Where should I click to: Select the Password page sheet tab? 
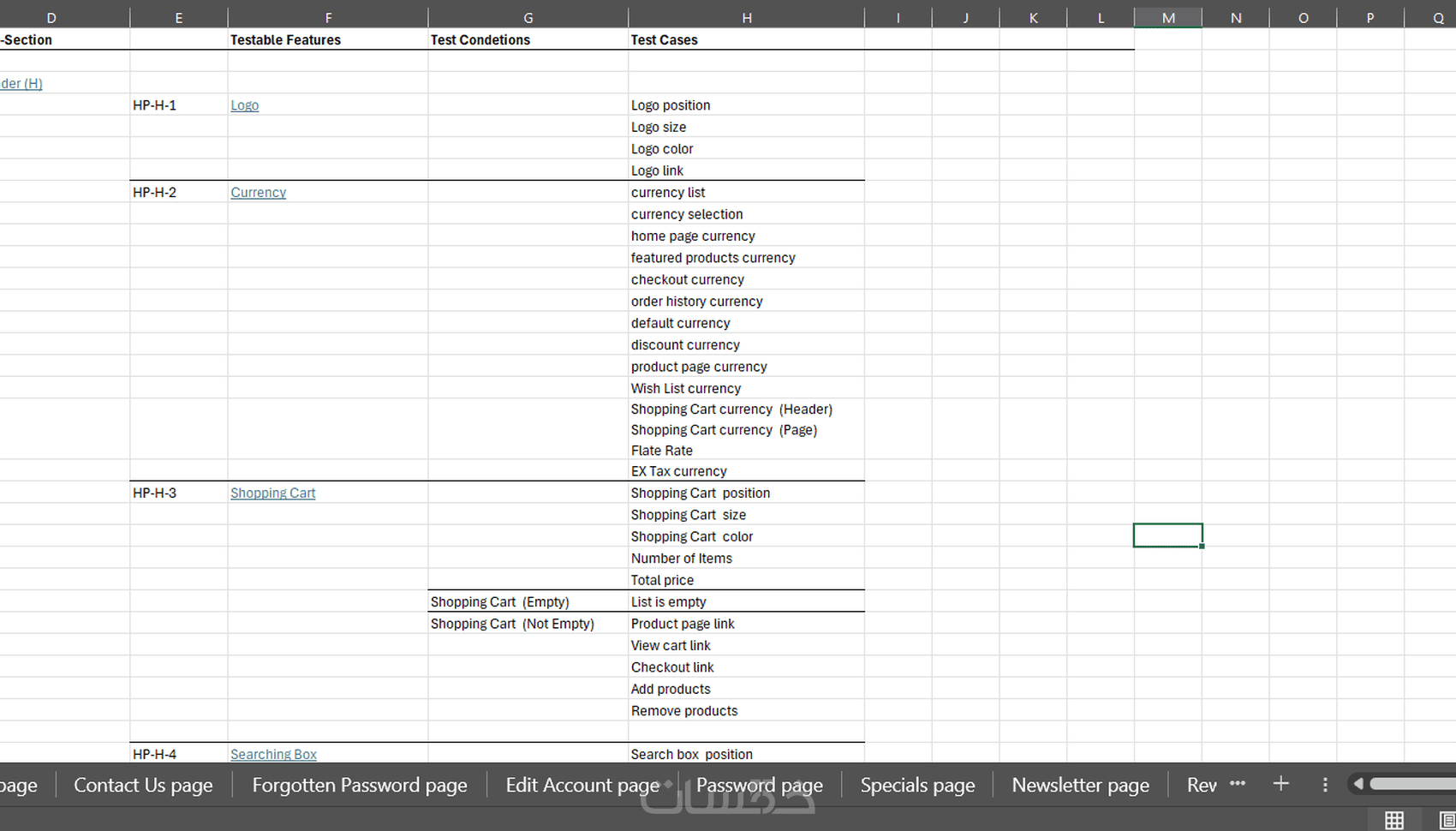760,785
